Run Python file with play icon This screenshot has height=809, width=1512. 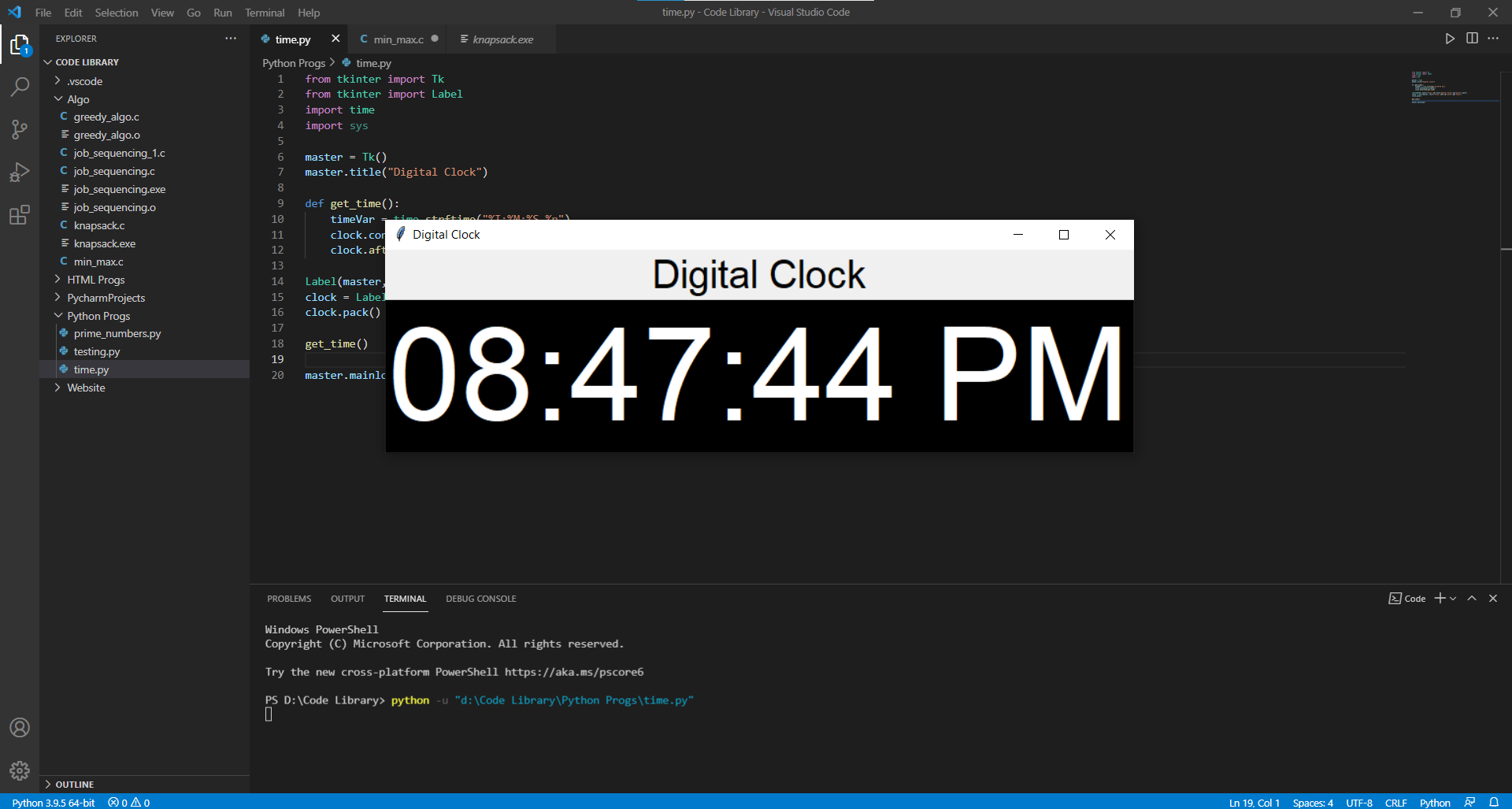click(x=1450, y=39)
